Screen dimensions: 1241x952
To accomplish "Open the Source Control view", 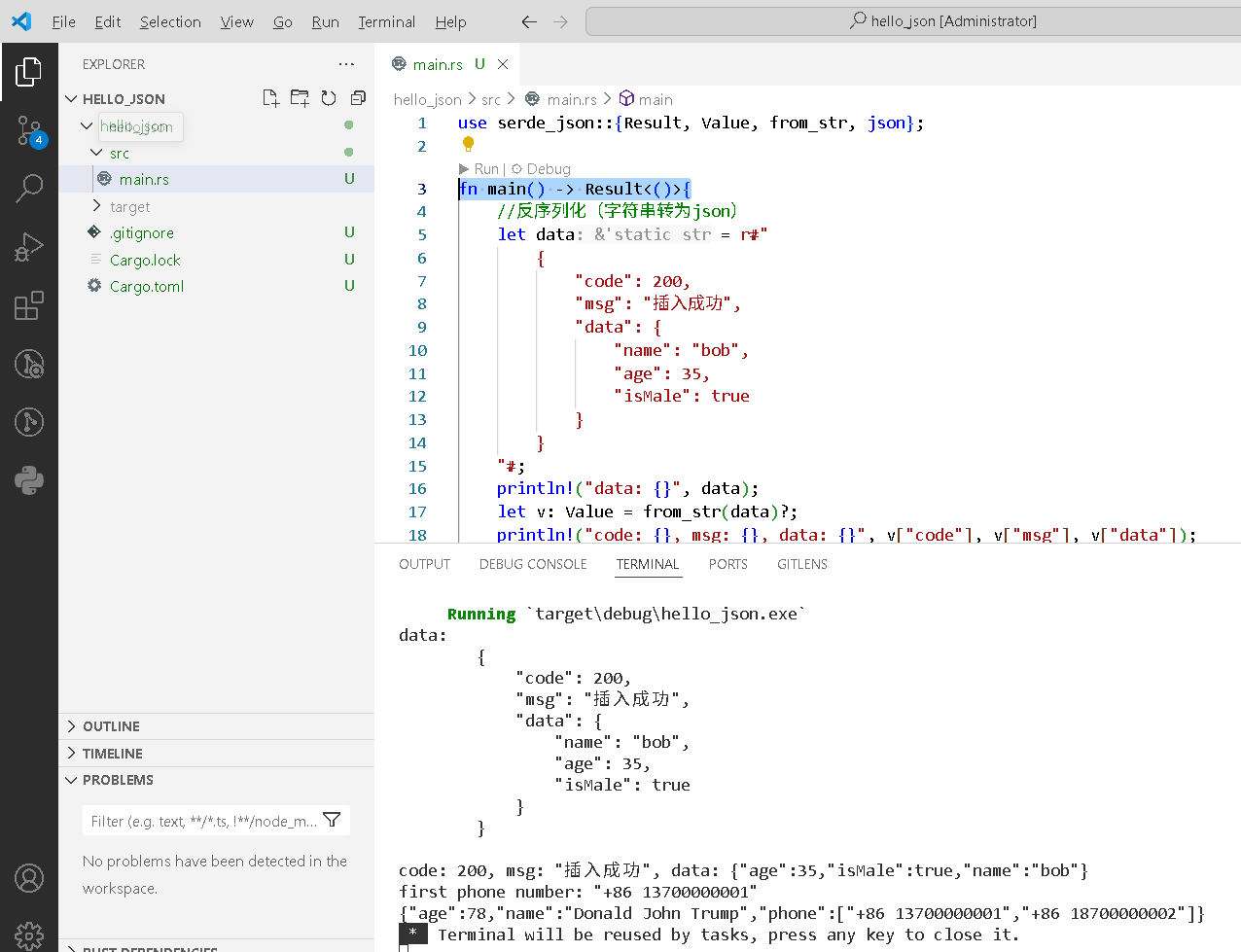I will 29,130.
